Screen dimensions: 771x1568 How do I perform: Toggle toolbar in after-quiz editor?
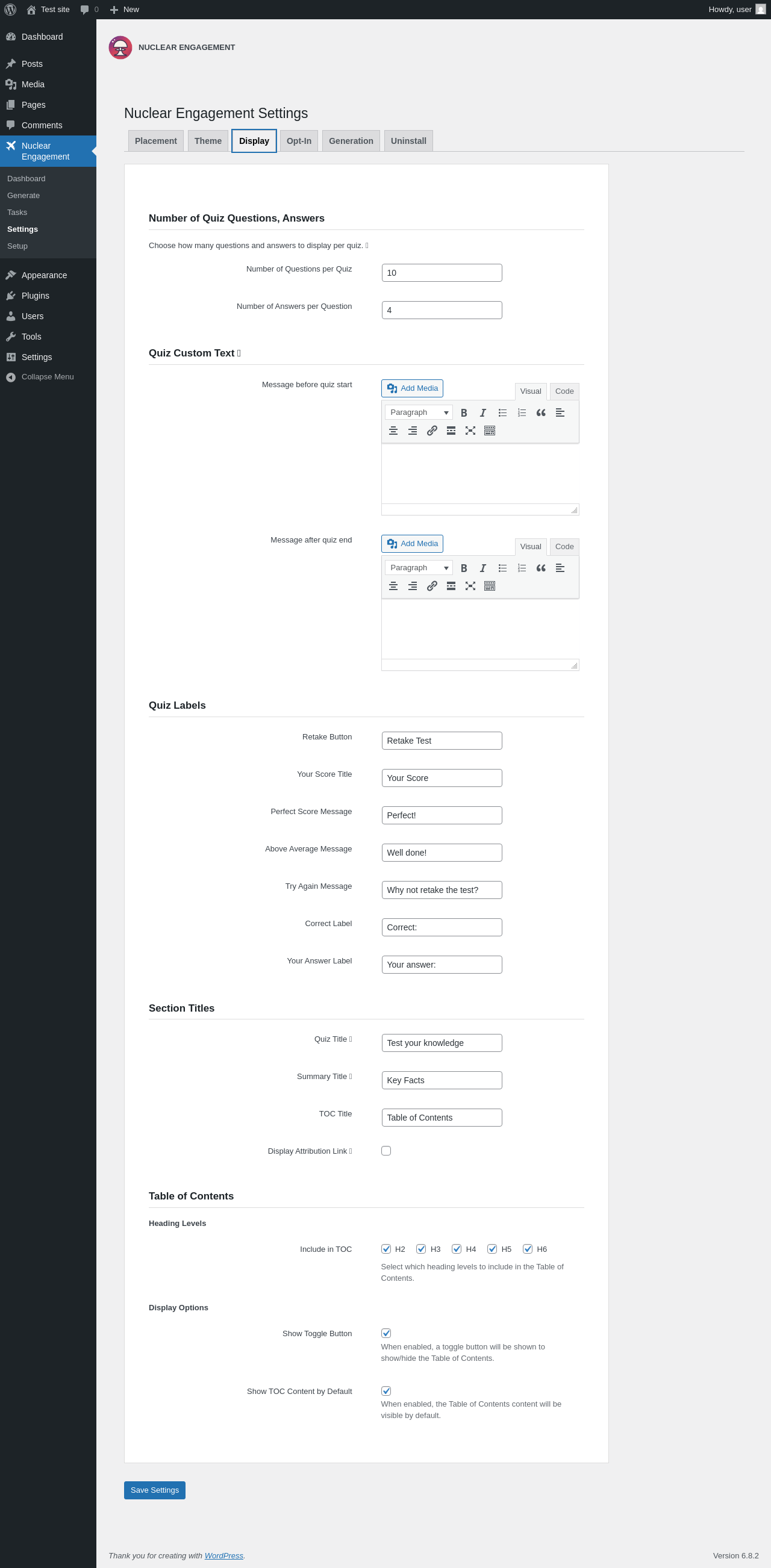coord(490,586)
